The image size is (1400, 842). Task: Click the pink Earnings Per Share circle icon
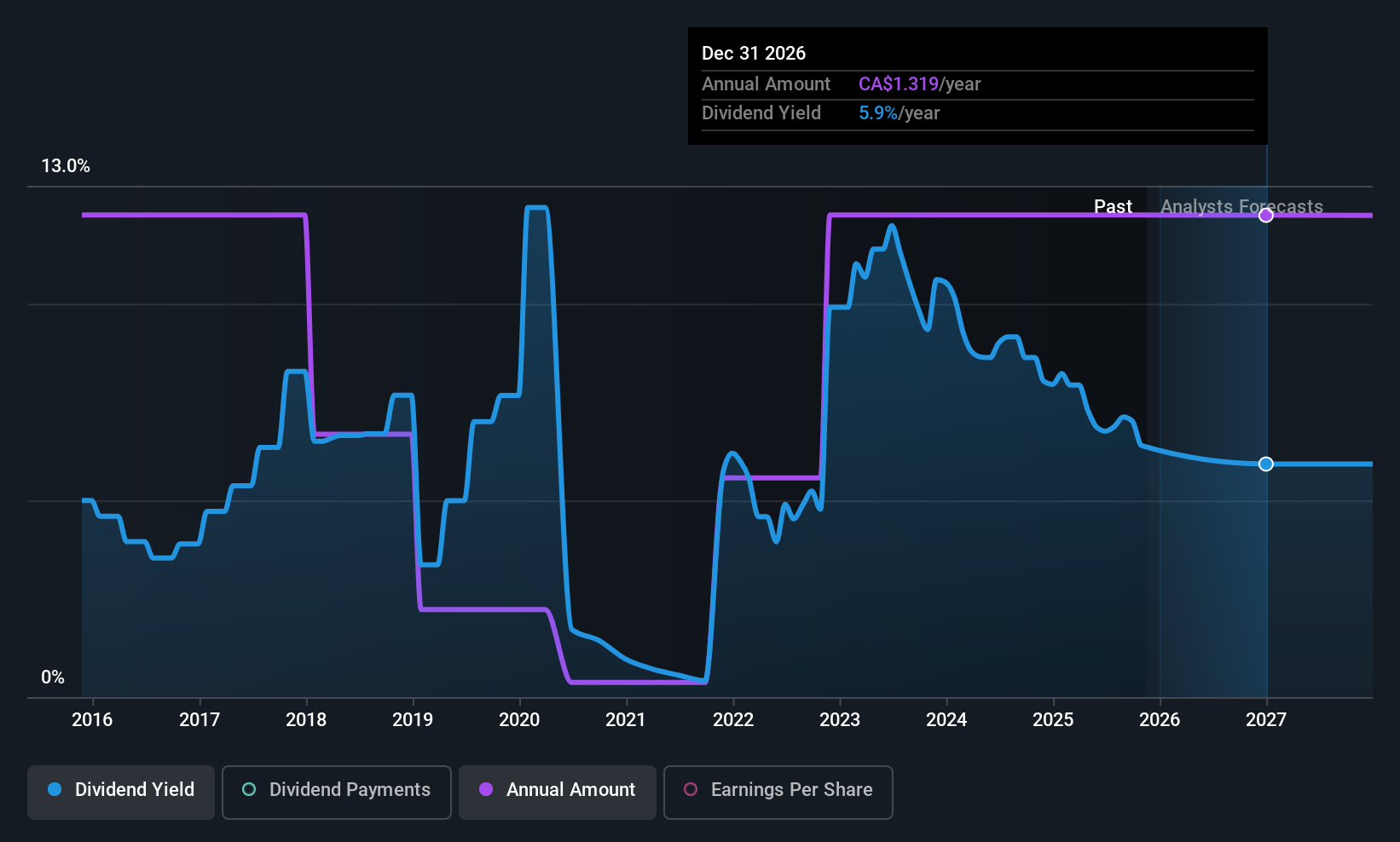pos(691,790)
